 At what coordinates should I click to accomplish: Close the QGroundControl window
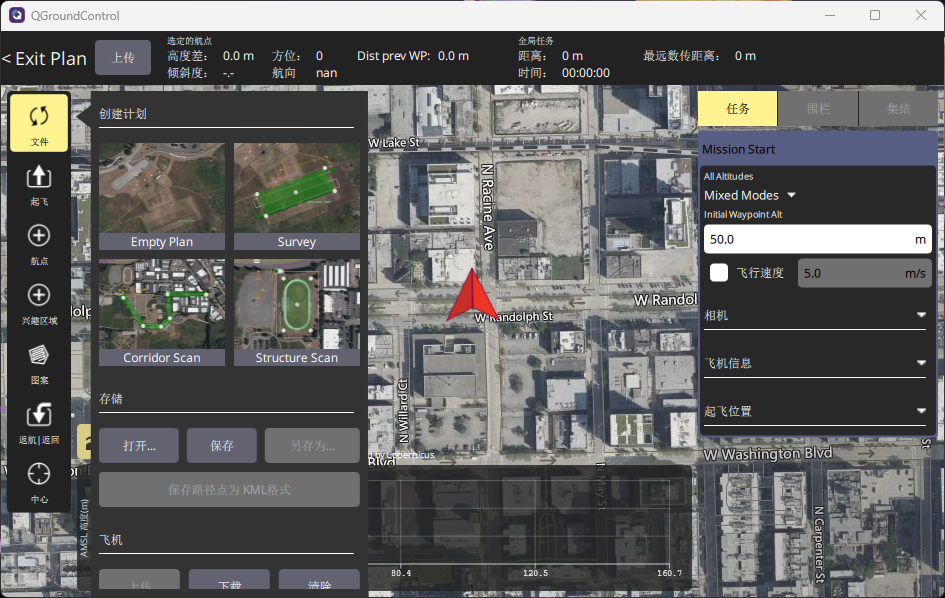(921, 15)
